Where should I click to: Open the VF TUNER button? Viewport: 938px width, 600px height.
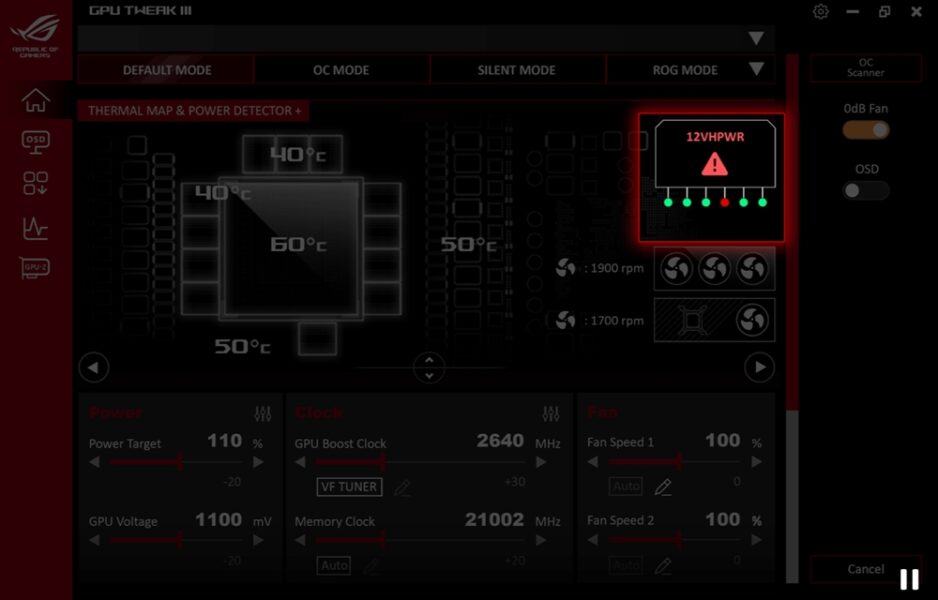tap(348, 487)
